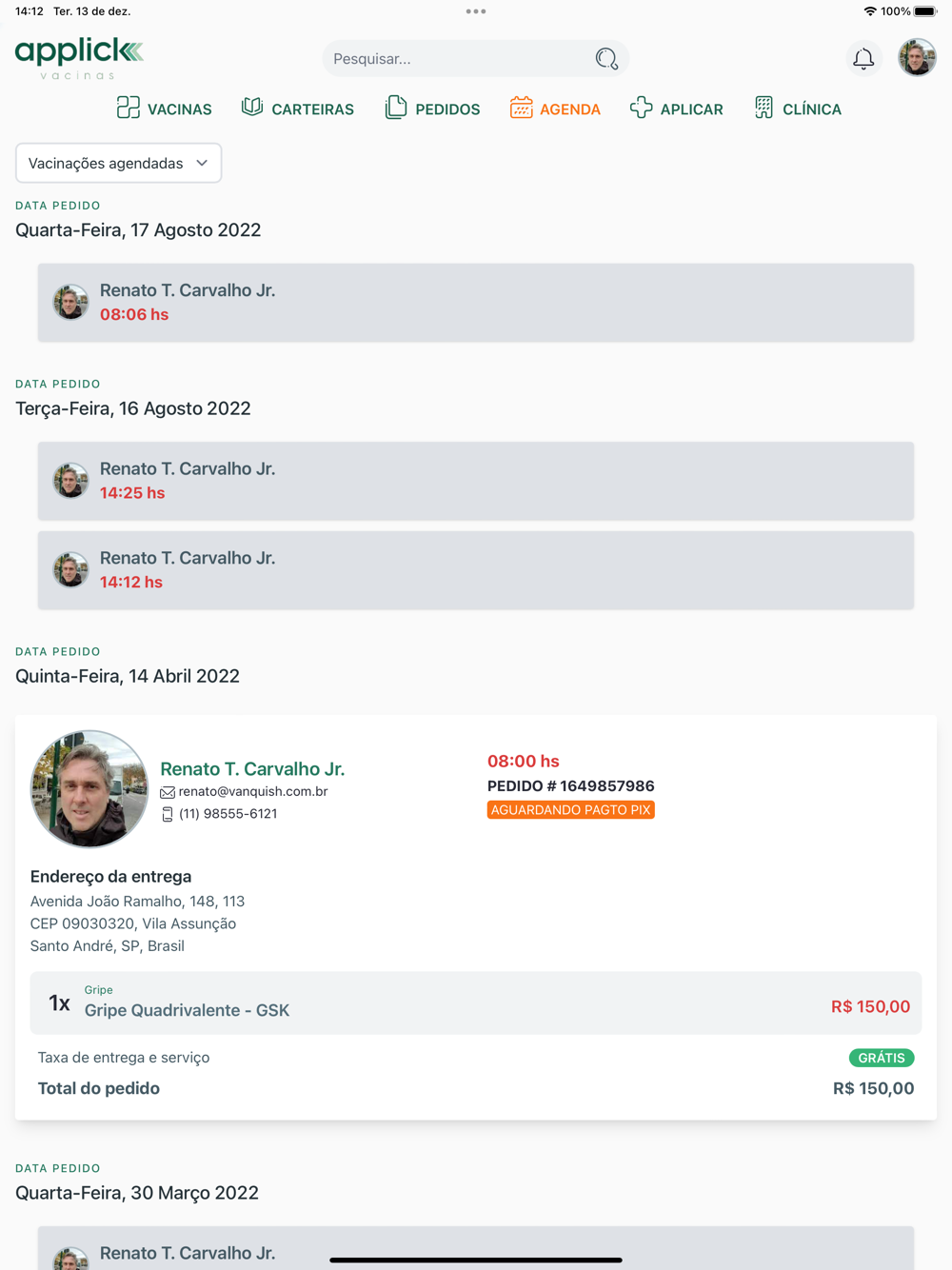Open the Vacinas section
This screenshot has width=952, height=1270.
click(x=165, y=109)
